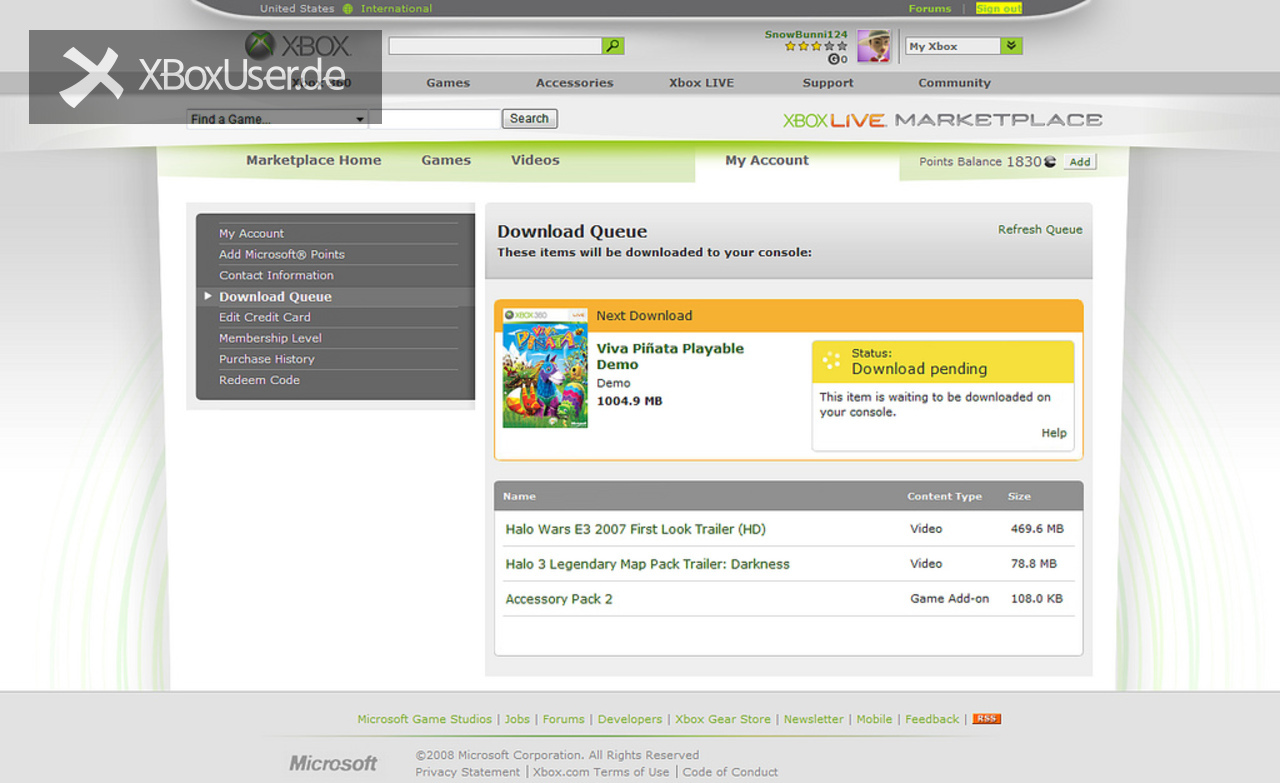Click the Search button
The width and height of the screenshot is (1280, 783).
pos(529,119)
